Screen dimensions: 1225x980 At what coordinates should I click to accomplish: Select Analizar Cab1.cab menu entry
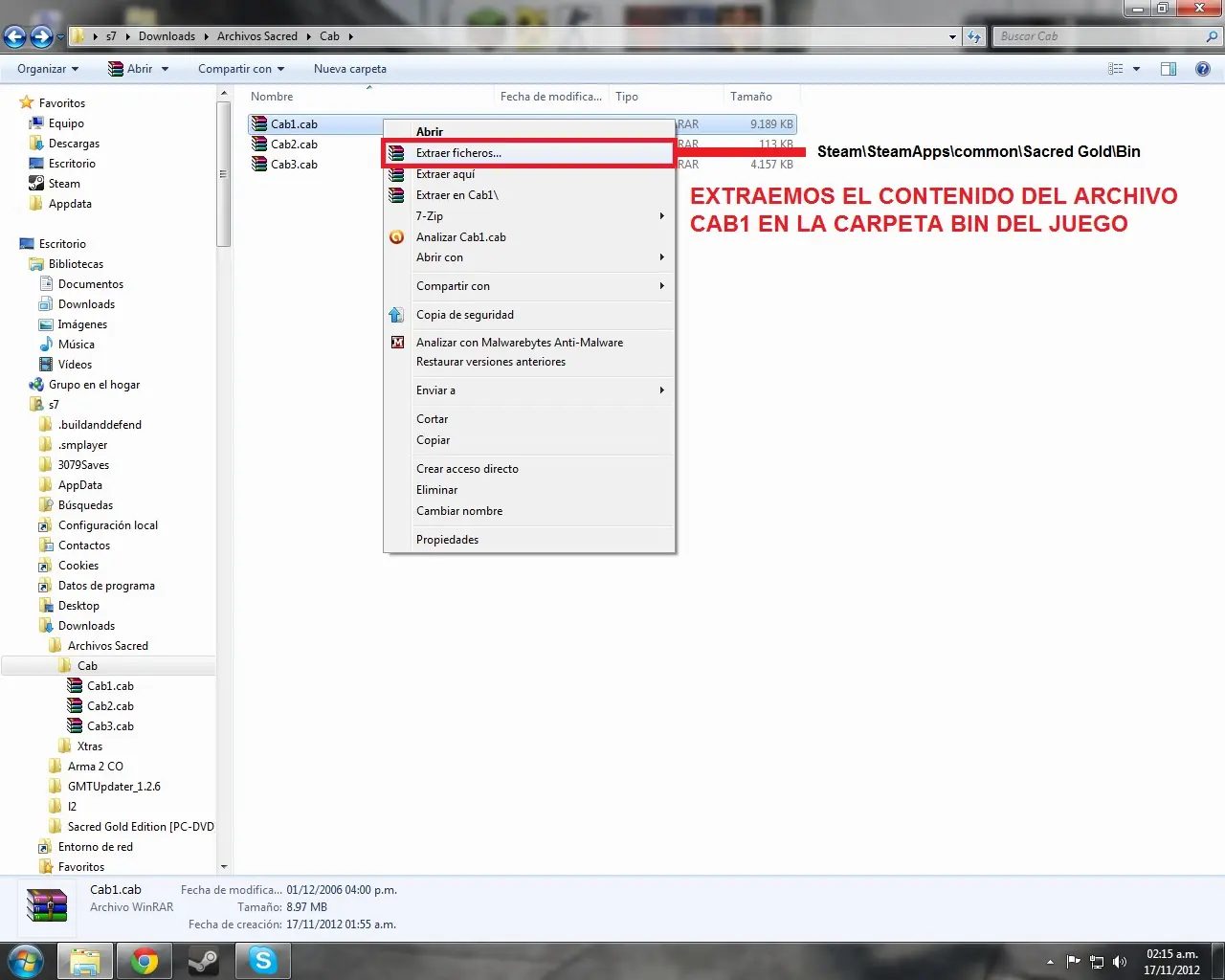click(x=529, y=237)
